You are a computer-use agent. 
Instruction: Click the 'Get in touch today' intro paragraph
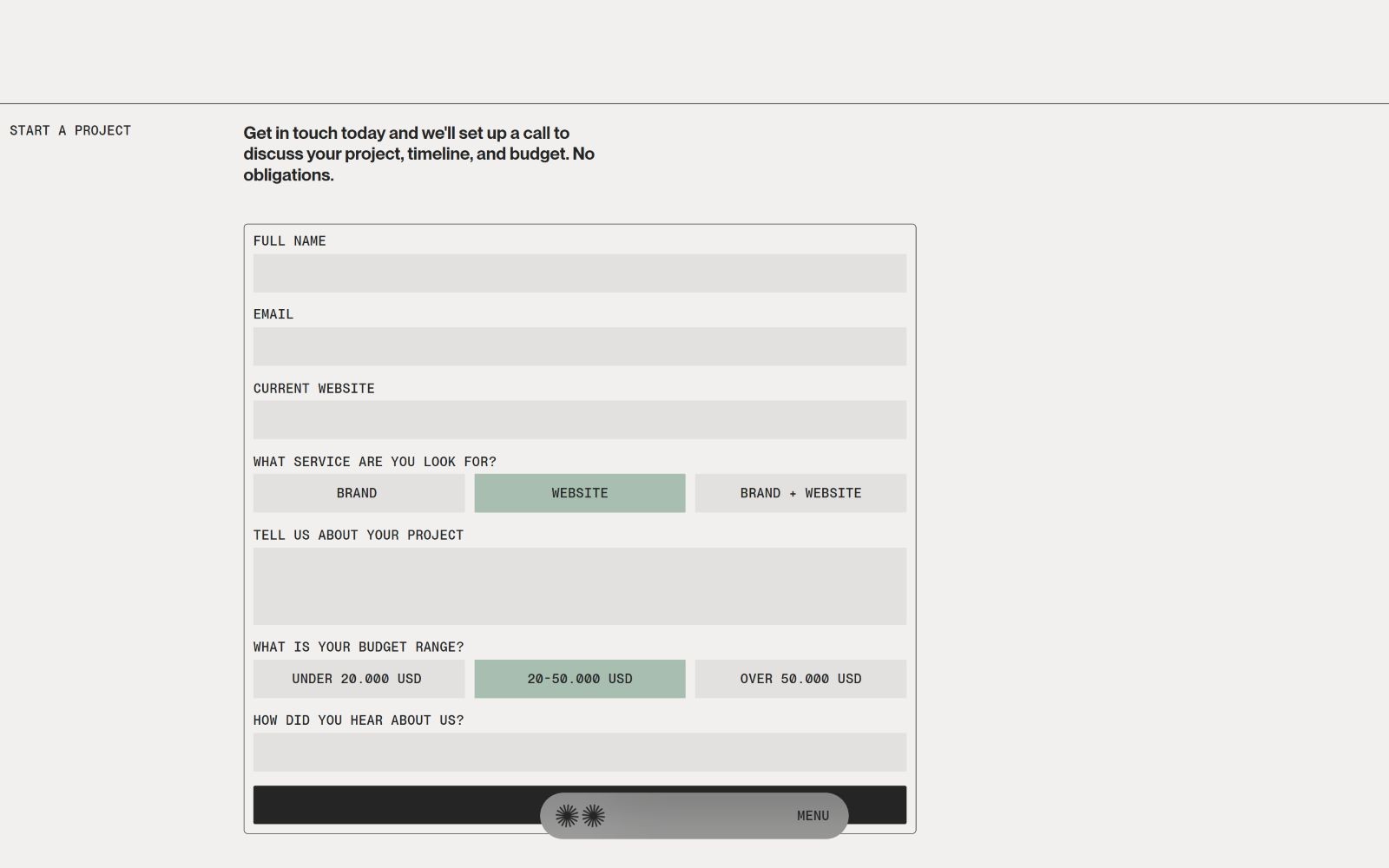(x=419, y=154)
